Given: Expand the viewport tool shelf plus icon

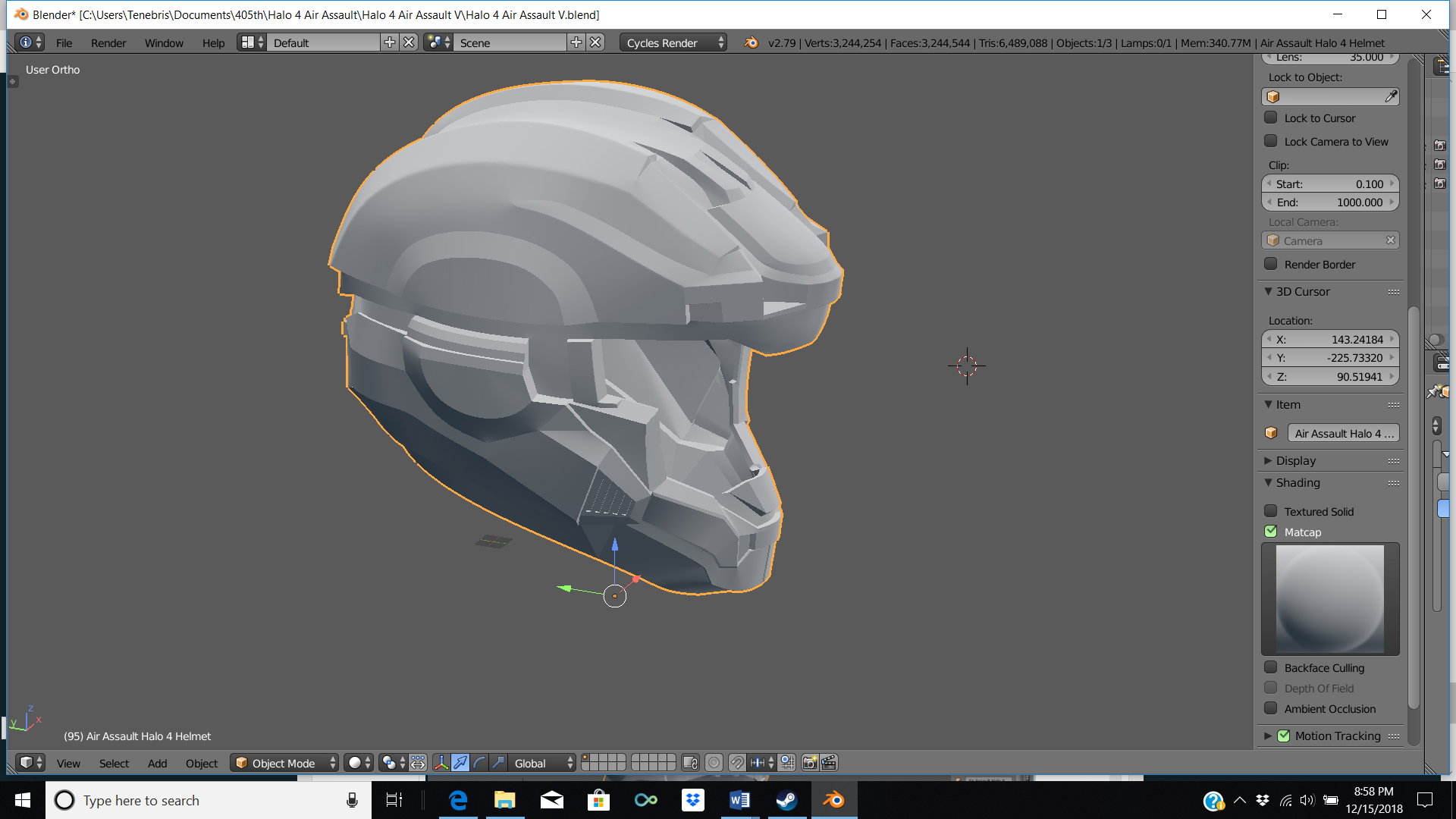Looking at the screenshot, I should pyautogui.click(x=13, y=81).
